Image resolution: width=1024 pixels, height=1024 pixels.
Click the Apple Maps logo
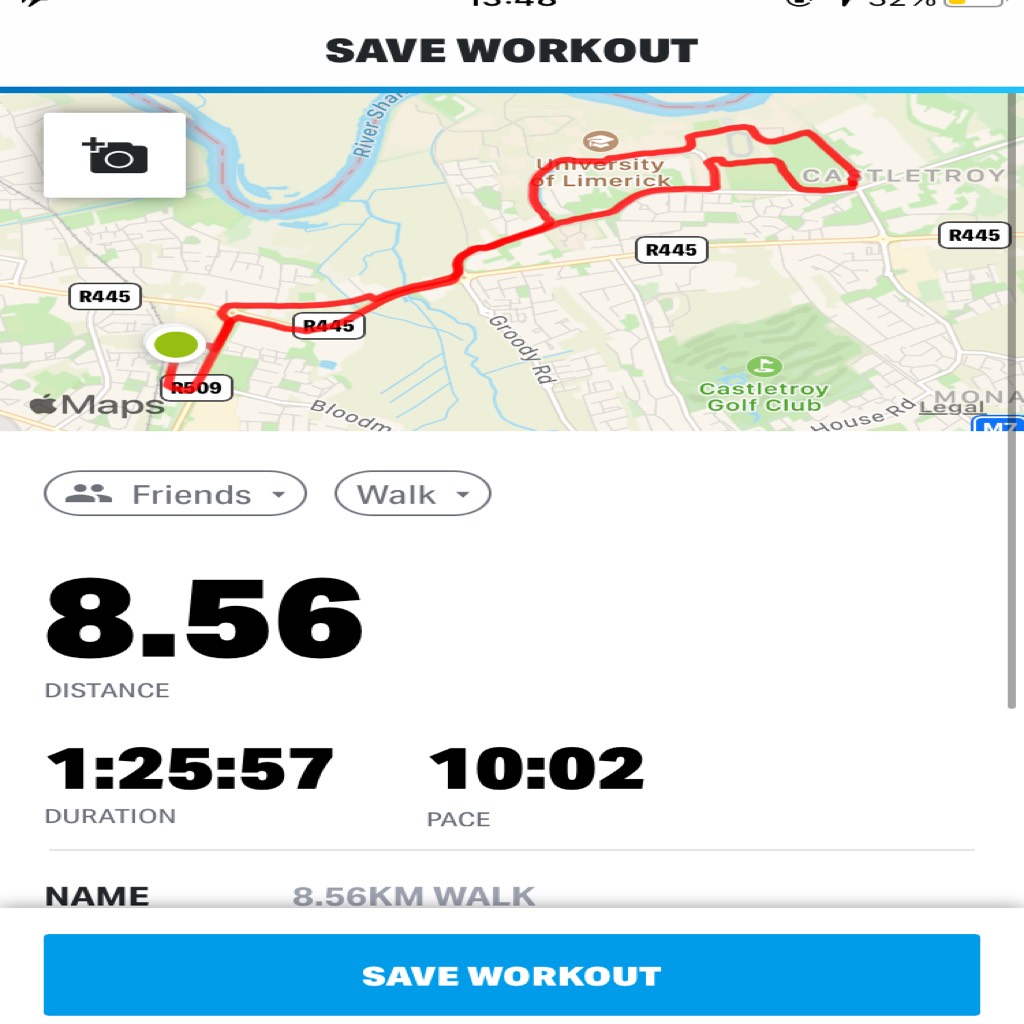pyautogui.click(x=97, y=405)
